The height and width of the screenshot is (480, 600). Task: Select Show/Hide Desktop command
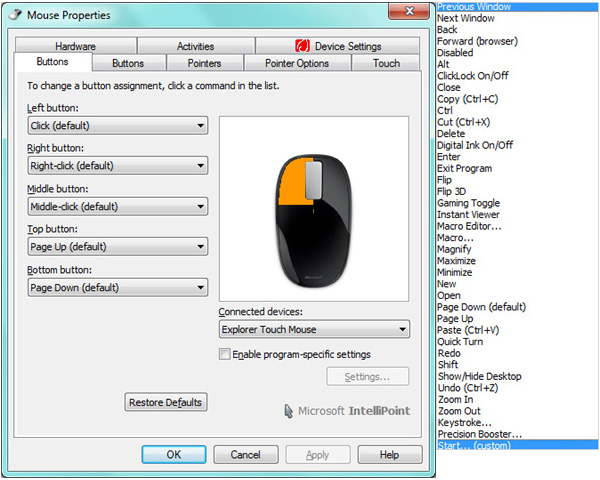pos(517,376)
